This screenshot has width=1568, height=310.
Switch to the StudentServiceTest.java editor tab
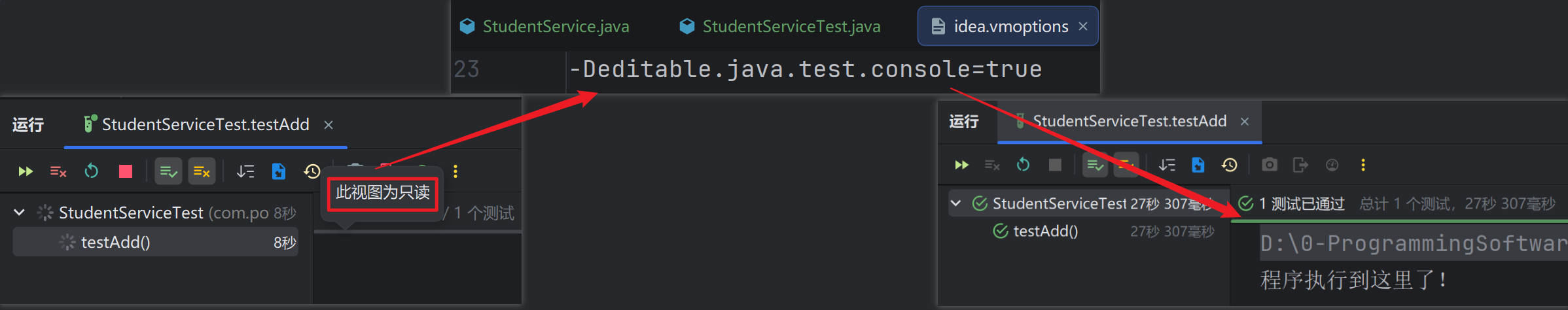click(791, 27)
